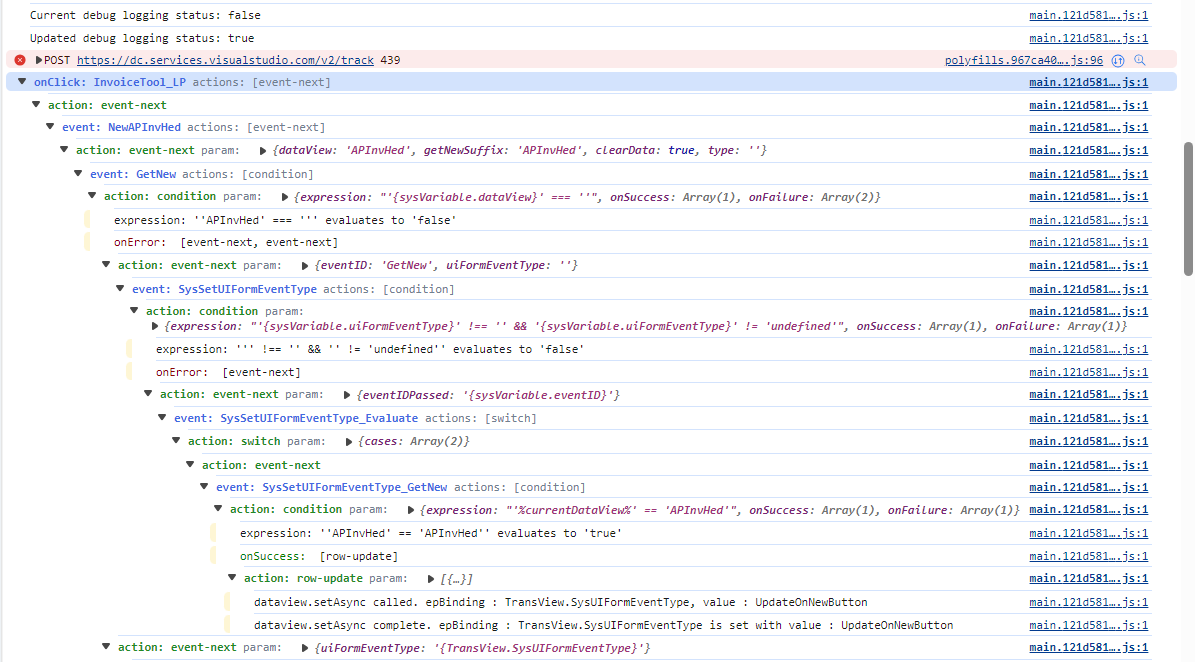Screen dimensions: 1195x662
Task: Click 'dataview.setAsync called. epBinding' message
Action: coord(560,602)
